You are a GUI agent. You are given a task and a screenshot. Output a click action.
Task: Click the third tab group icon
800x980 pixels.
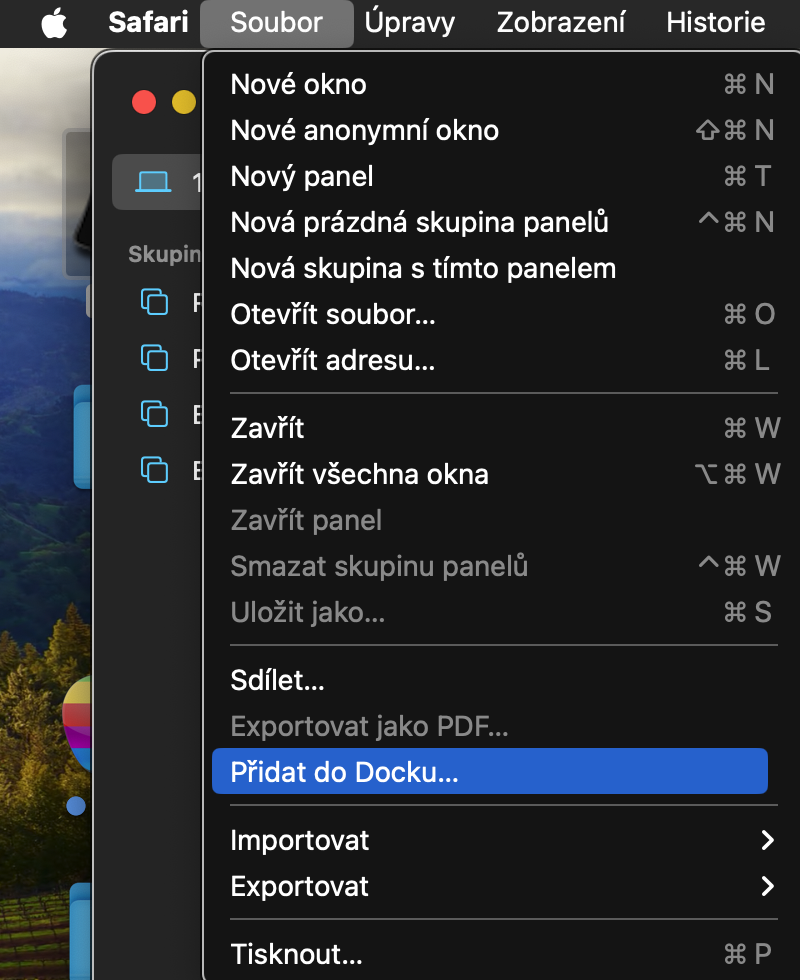(154, 412)
